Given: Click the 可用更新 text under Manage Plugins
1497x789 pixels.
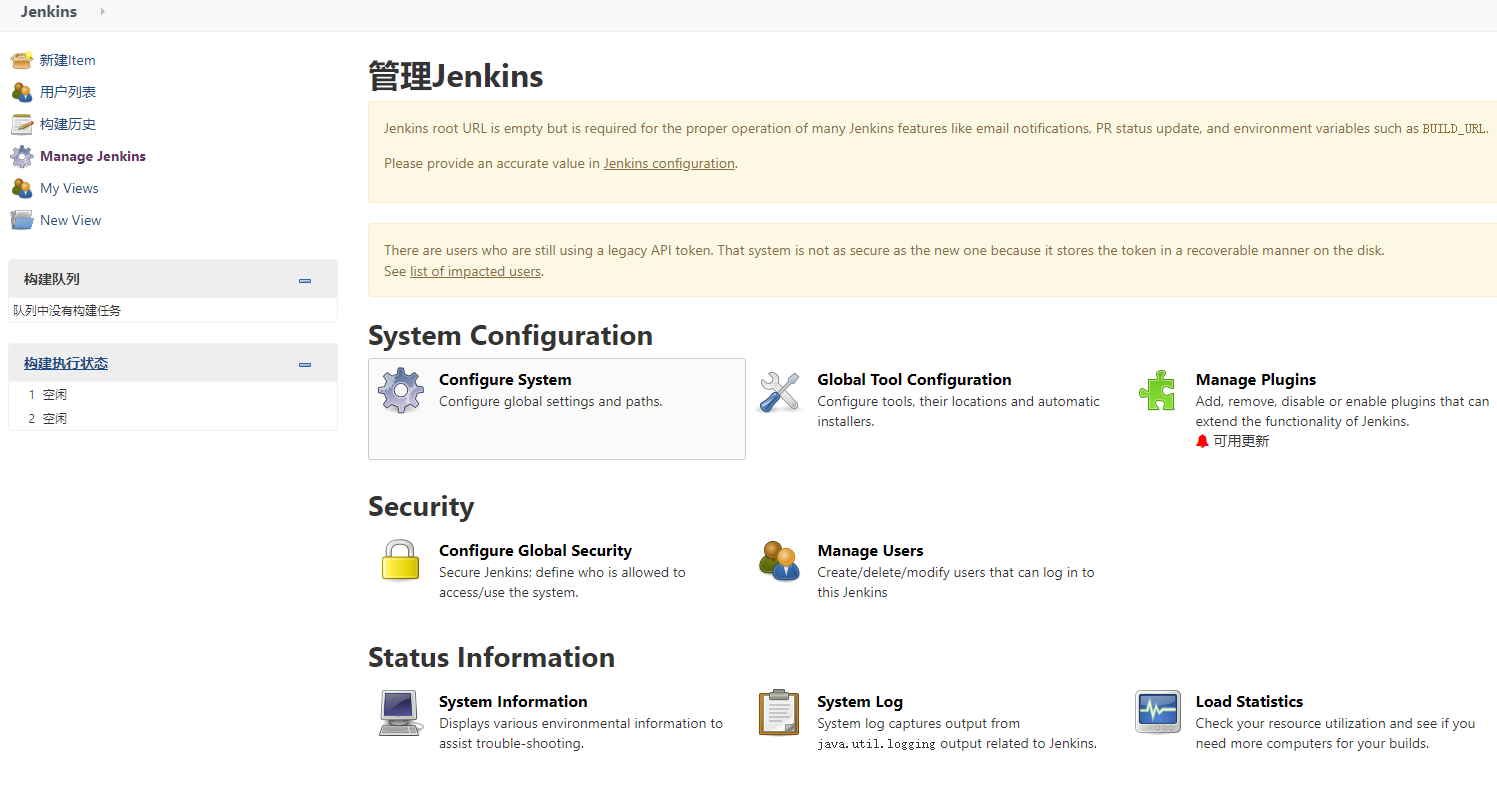Looking at the screenshot, I should 1241,441.
